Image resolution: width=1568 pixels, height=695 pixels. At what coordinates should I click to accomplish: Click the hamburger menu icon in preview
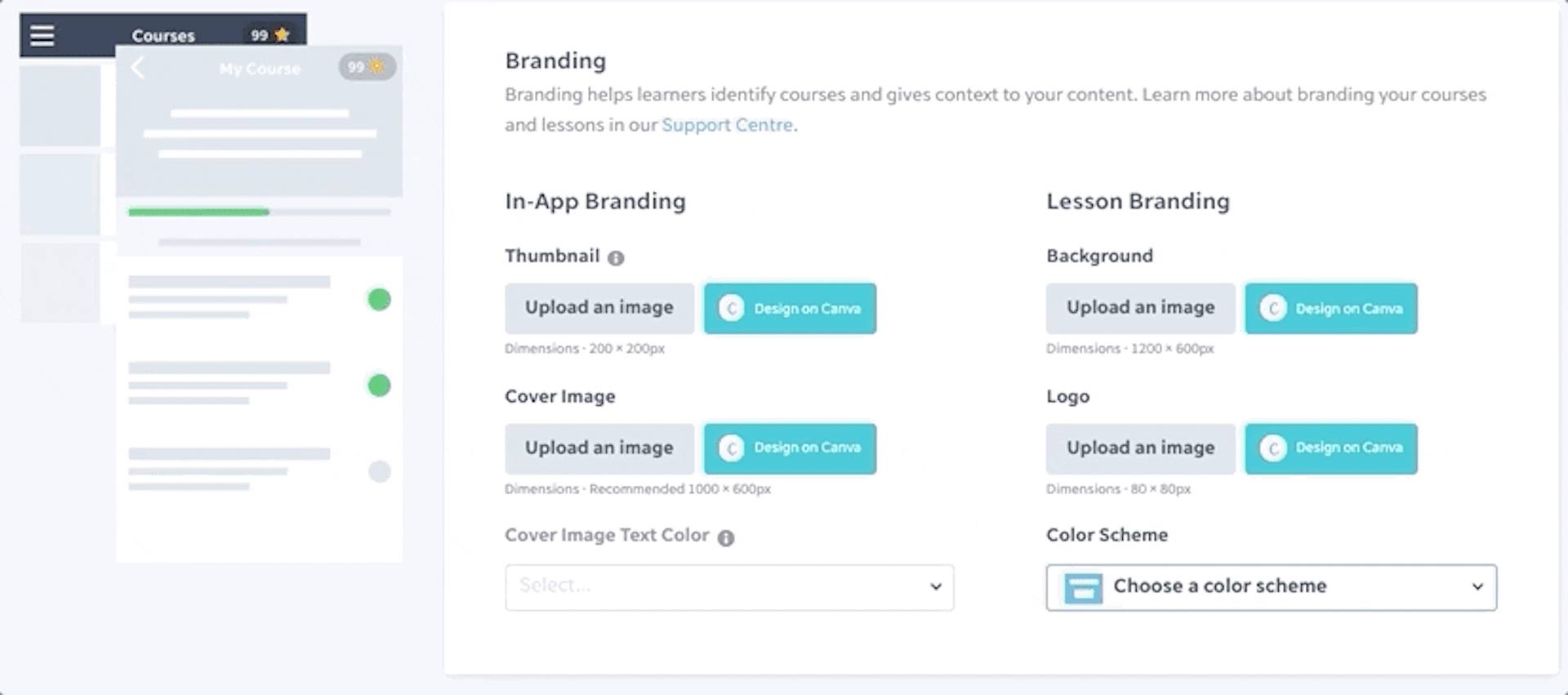click(42, 35)
